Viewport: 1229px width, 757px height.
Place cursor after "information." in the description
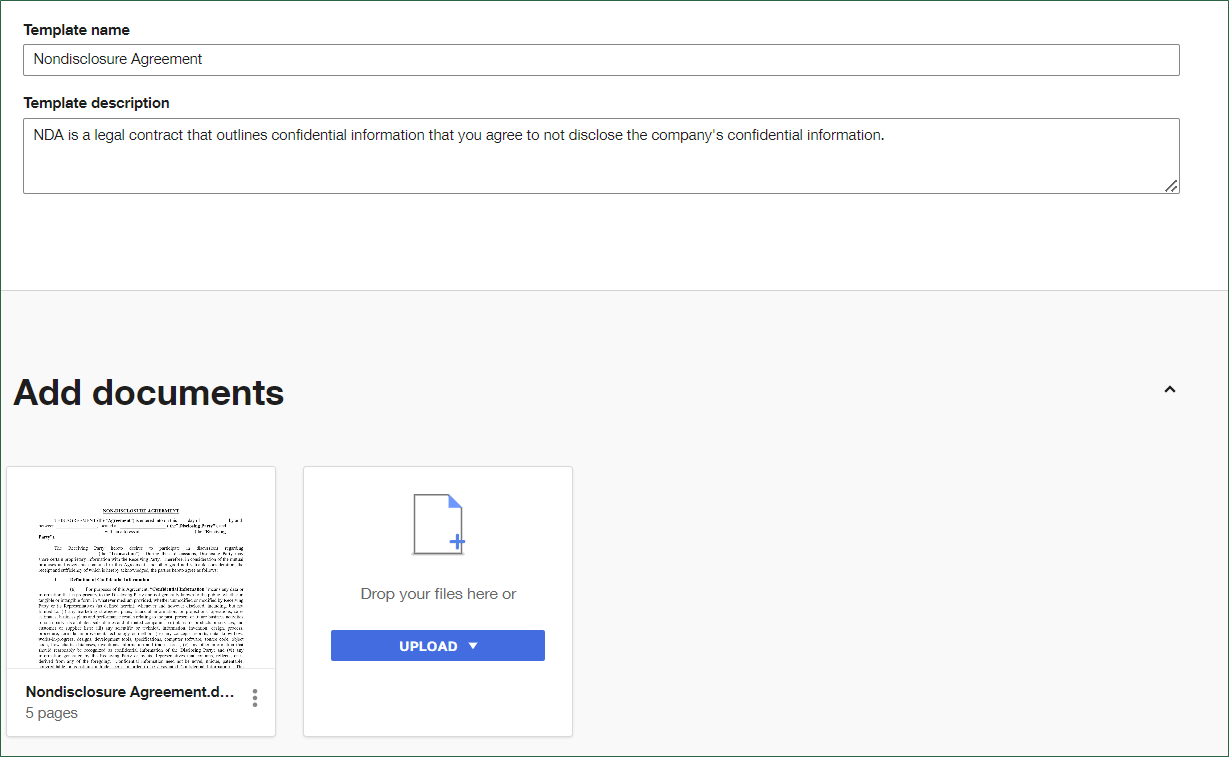(x=886, y=135)
